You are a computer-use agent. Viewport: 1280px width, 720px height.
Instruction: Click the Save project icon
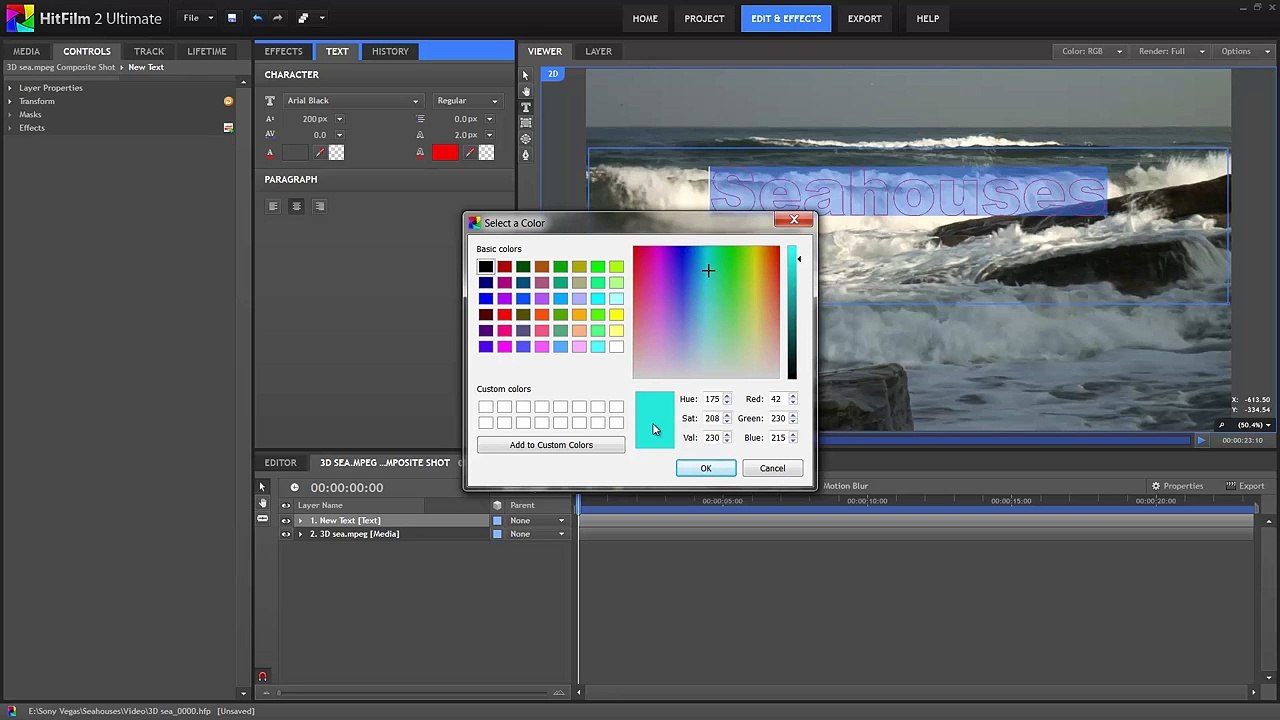coord(231,18)
